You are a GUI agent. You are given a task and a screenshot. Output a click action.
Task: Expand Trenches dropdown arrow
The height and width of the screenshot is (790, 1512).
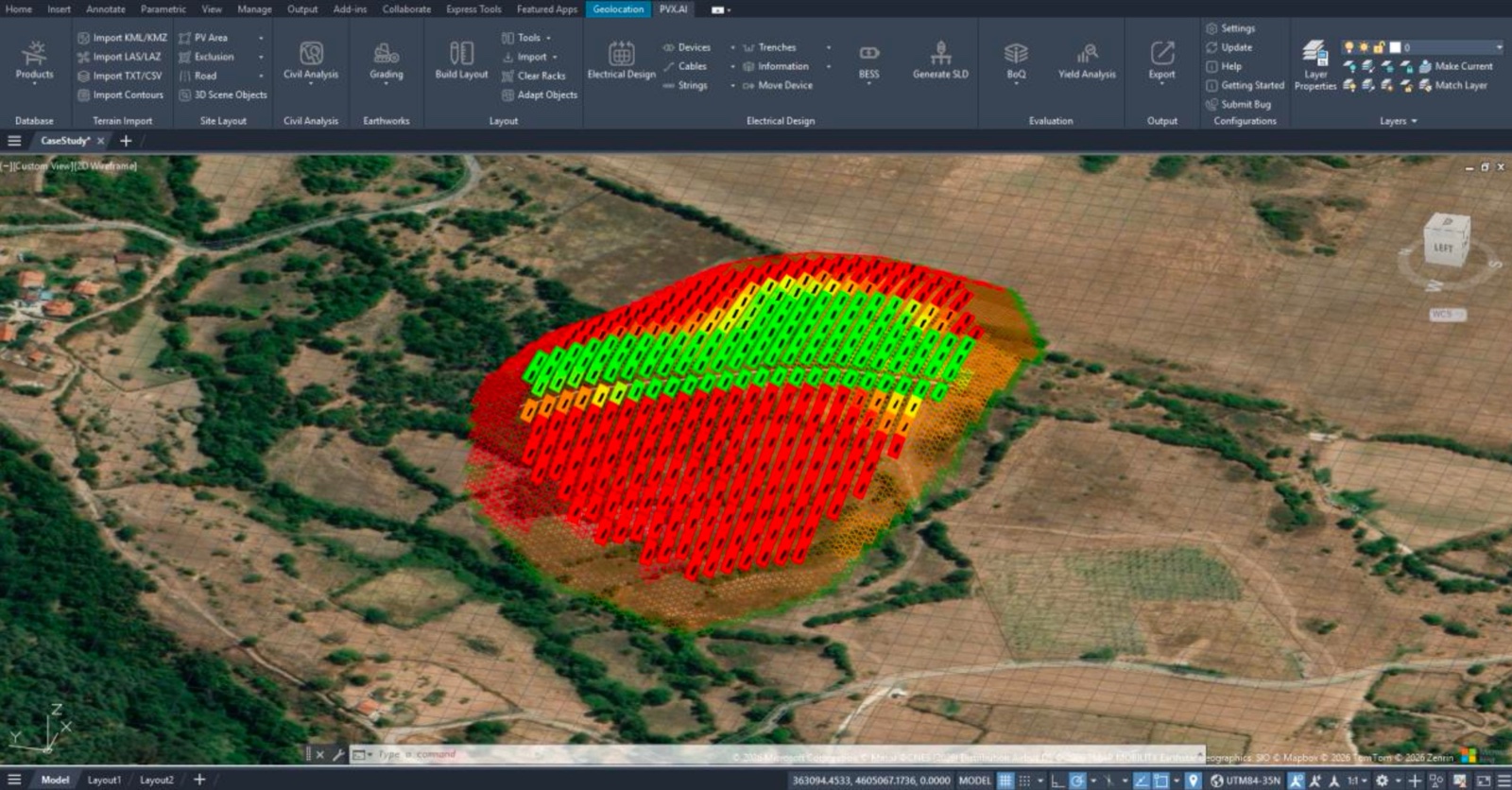(829, 47)
